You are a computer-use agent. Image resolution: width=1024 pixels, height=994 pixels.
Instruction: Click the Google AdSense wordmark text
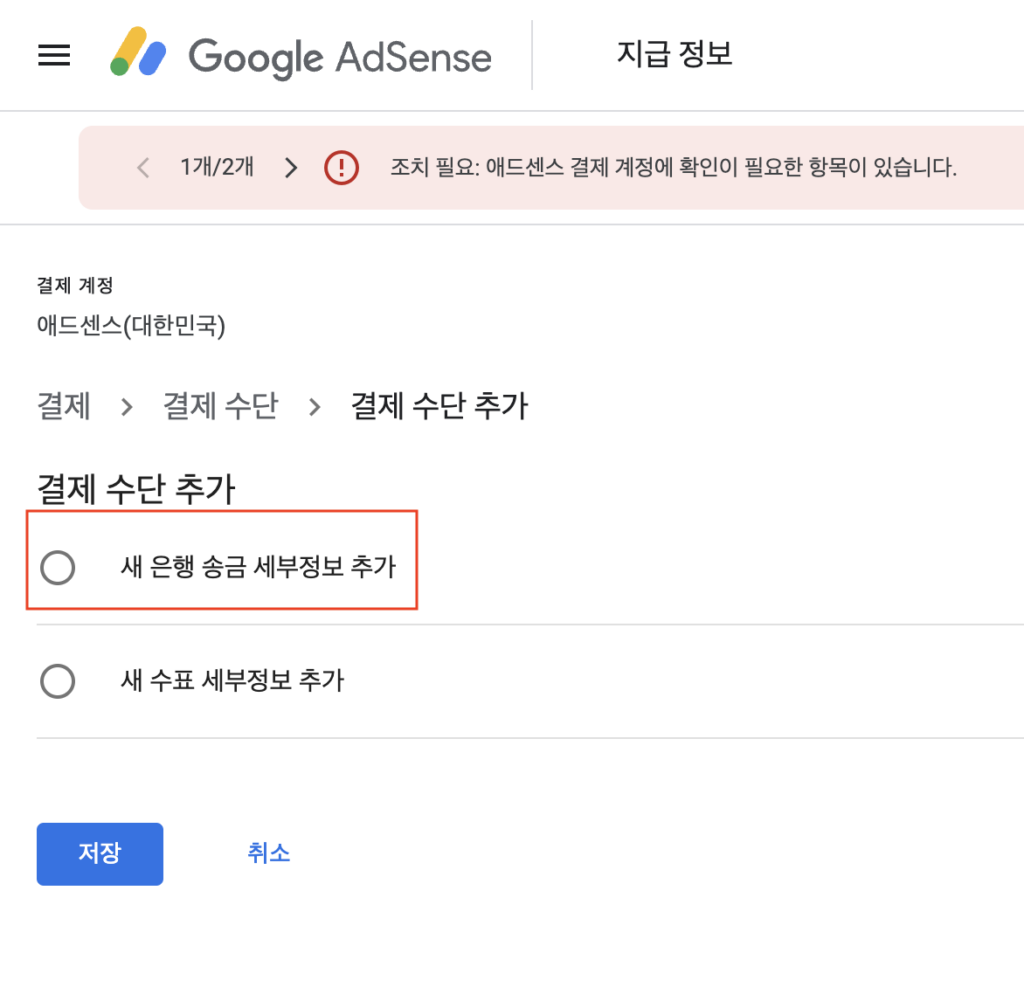pos(340,56)
